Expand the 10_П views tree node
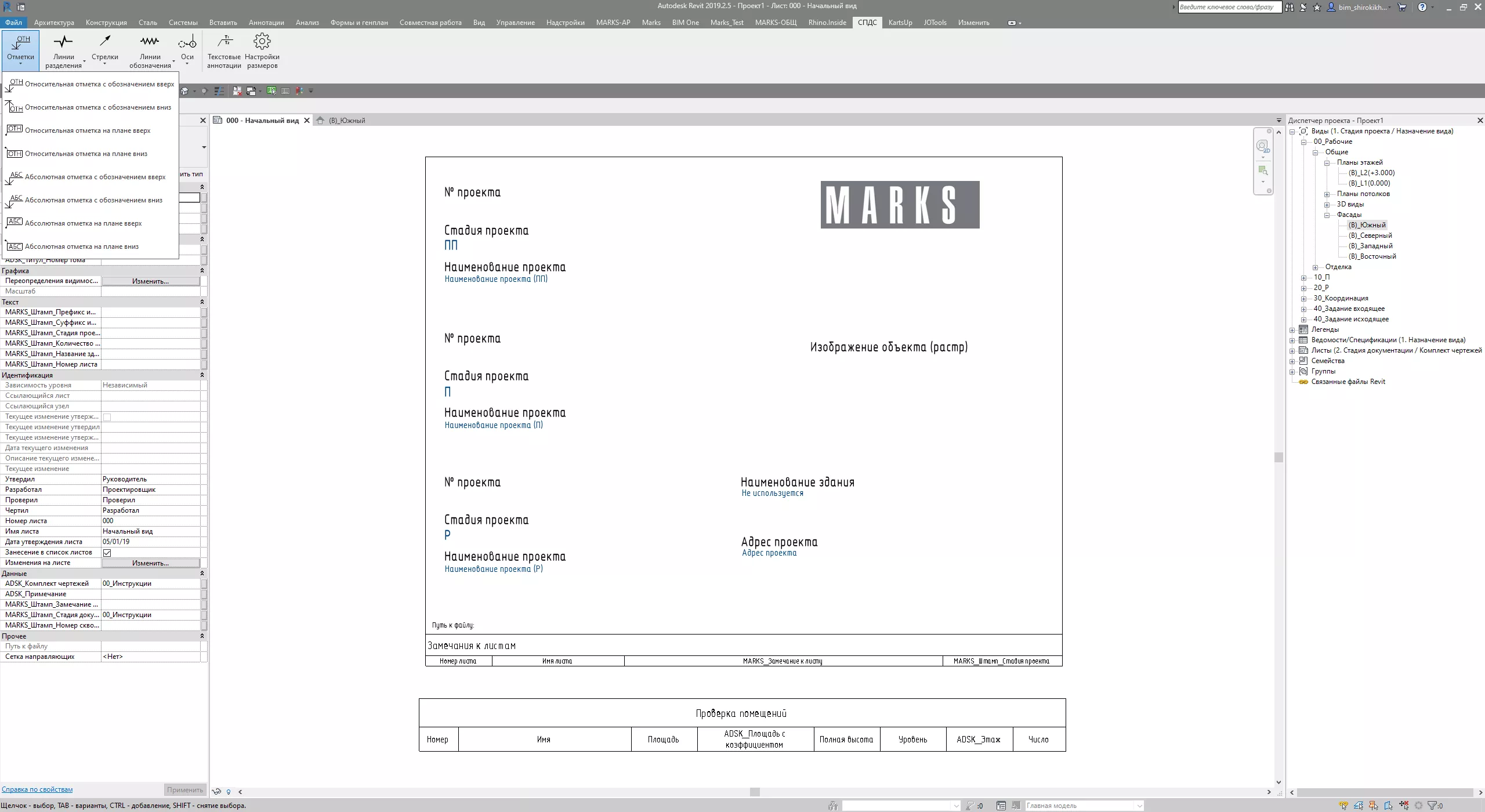This screenshot has height=812, width=1485. (1303, 278)
